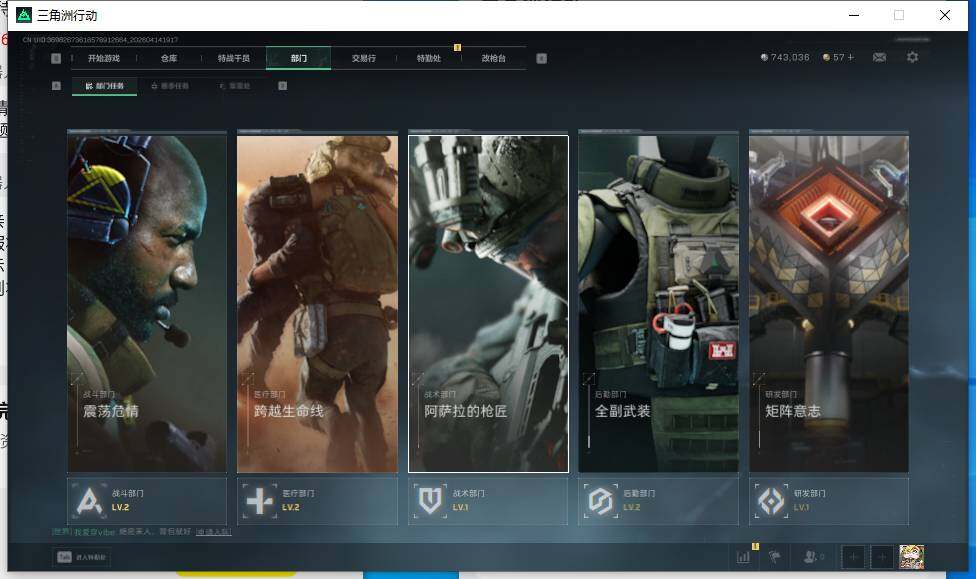Click the 后勤部门 hexagon emblem icon
Image resolution: width=976 pixels, height=579 pixels.
point(600,501)
